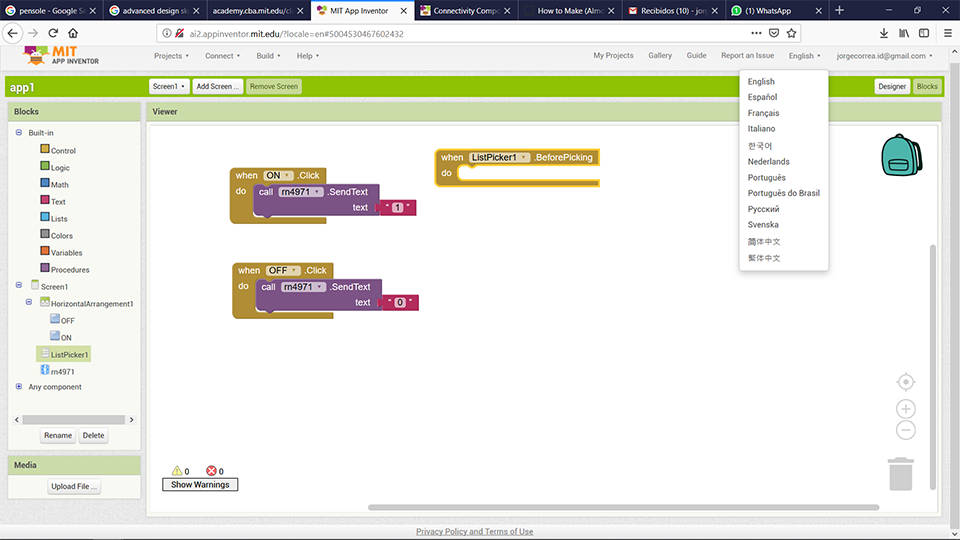Viewport: 960px width, 540px height.
Task: Select ListPicker1 in the component tree
Action: coord(64,354)
